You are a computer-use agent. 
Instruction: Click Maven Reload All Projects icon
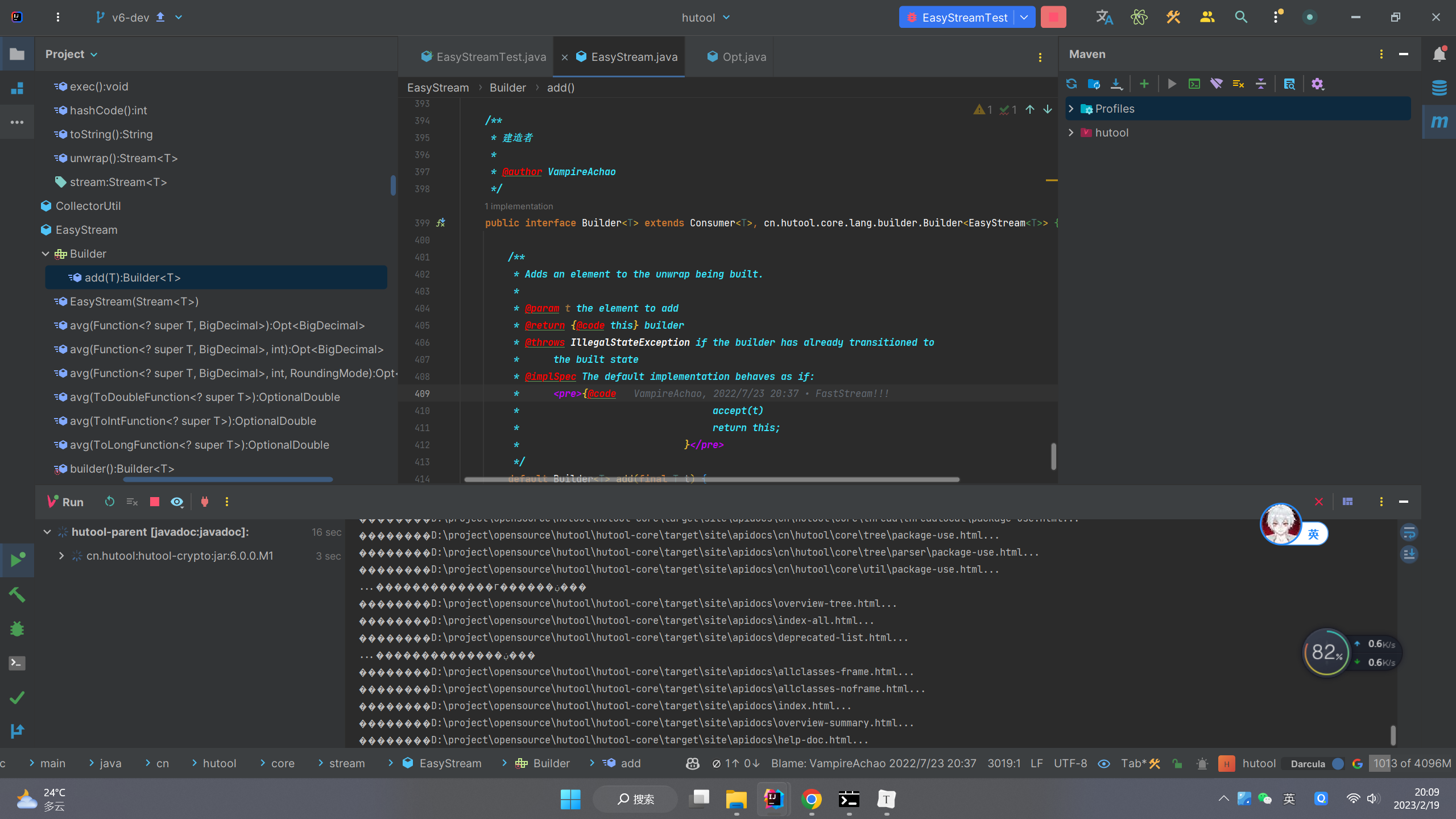(1072, 84)
